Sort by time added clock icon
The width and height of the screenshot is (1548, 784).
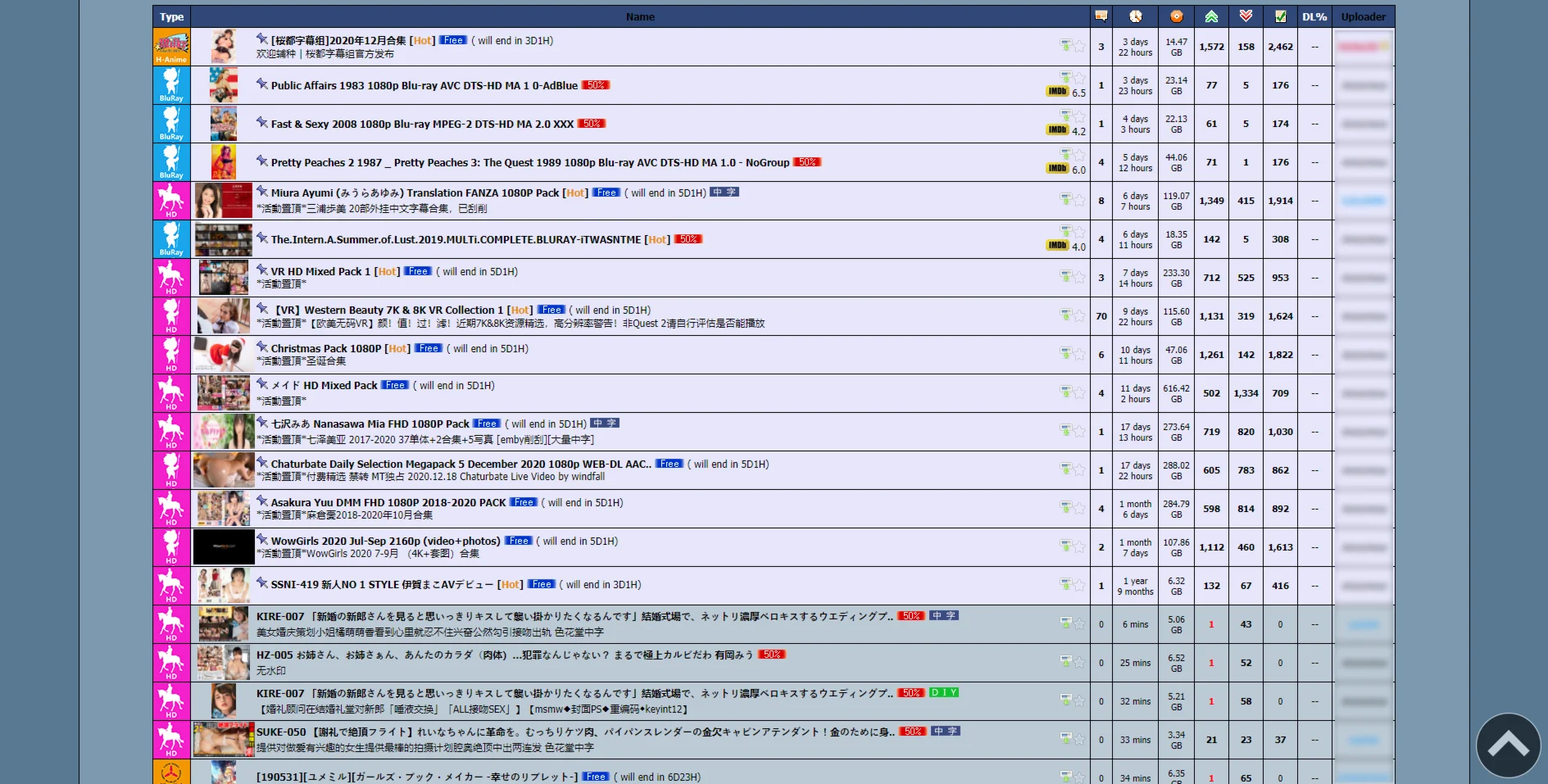click(1135, 16)
